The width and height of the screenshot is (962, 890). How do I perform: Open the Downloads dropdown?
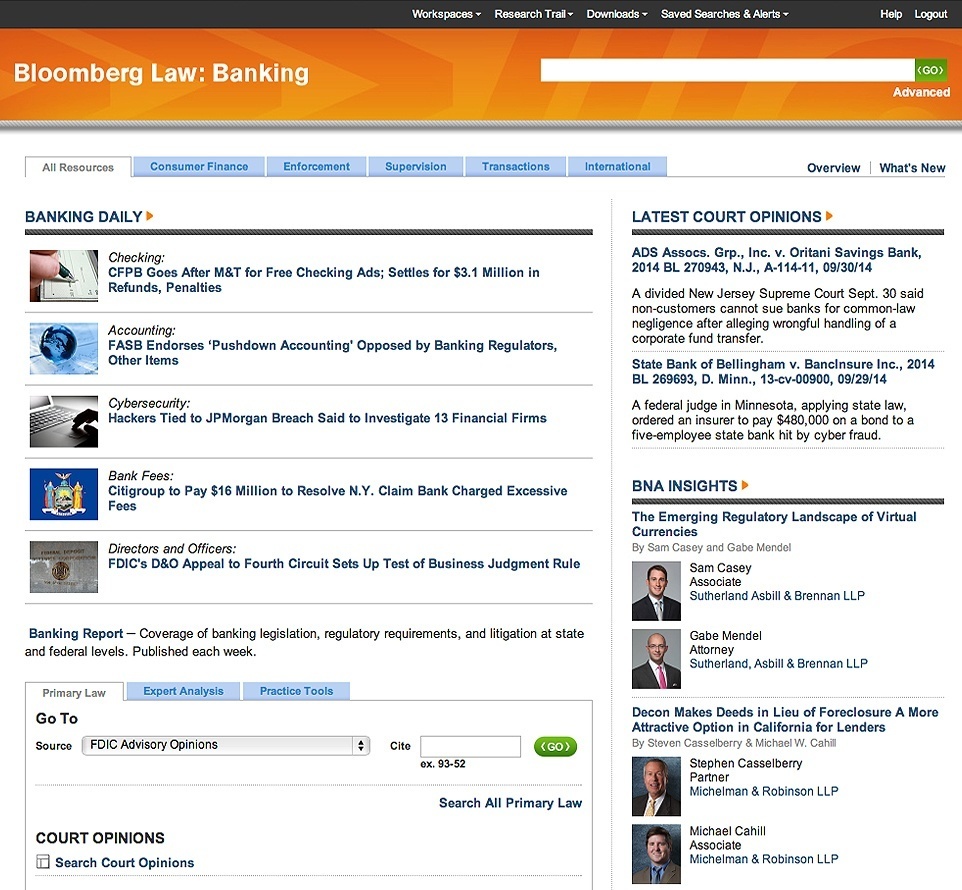(617, 14)
